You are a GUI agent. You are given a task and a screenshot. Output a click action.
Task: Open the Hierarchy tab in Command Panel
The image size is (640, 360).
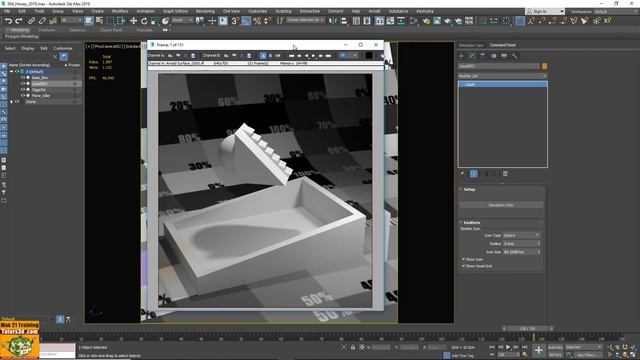(483, 56)
